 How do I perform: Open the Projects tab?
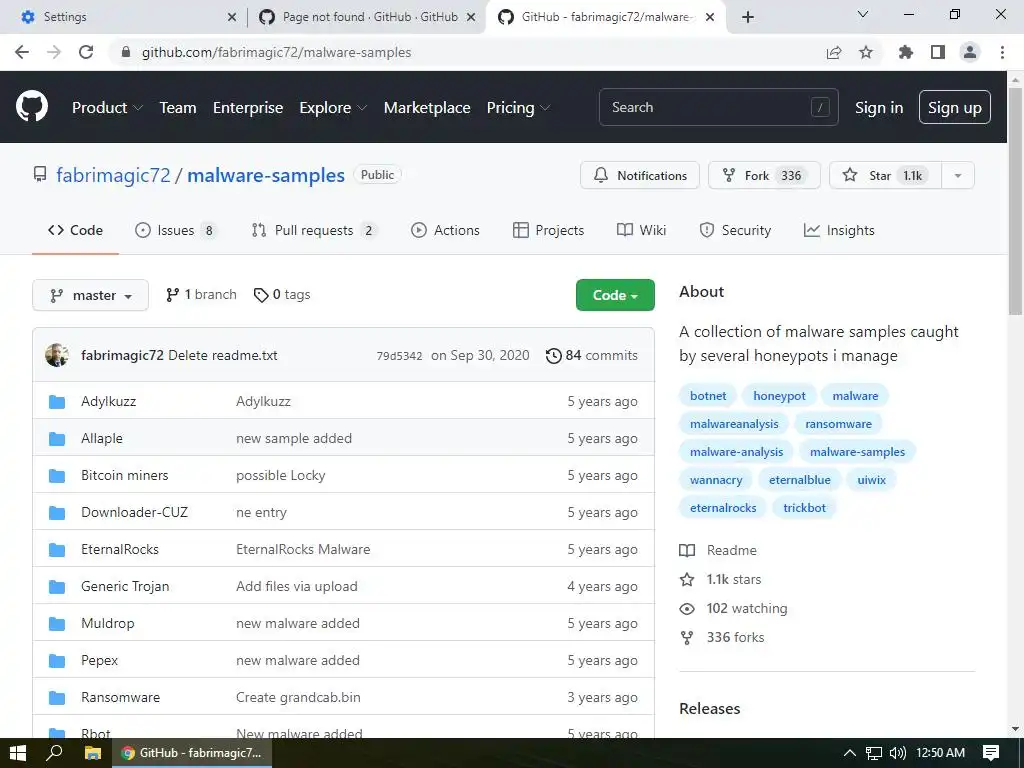tap(549, 230)
